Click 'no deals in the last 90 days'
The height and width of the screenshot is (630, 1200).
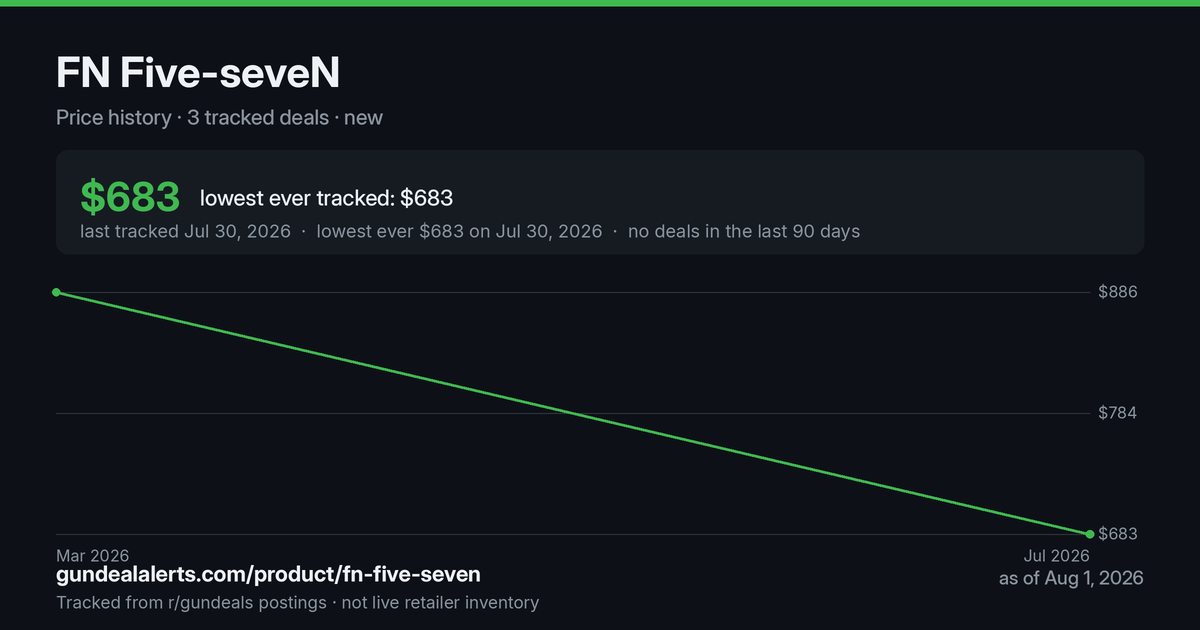(744, 231)
